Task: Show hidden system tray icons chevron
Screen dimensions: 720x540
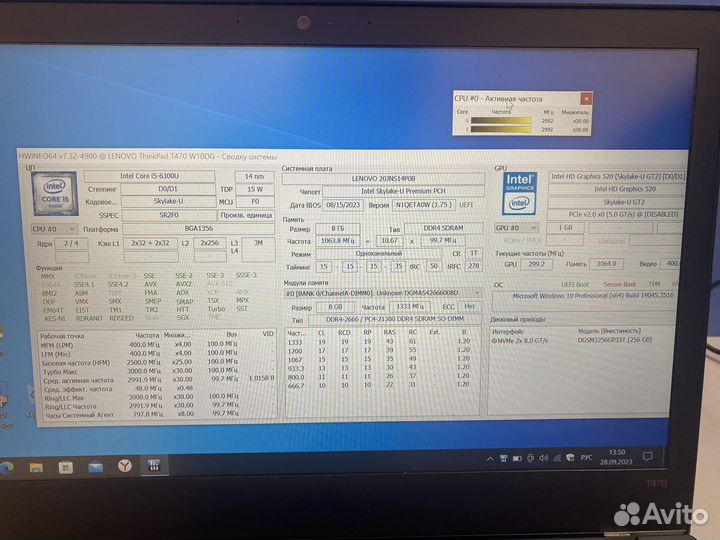Action: coord(490,458)
